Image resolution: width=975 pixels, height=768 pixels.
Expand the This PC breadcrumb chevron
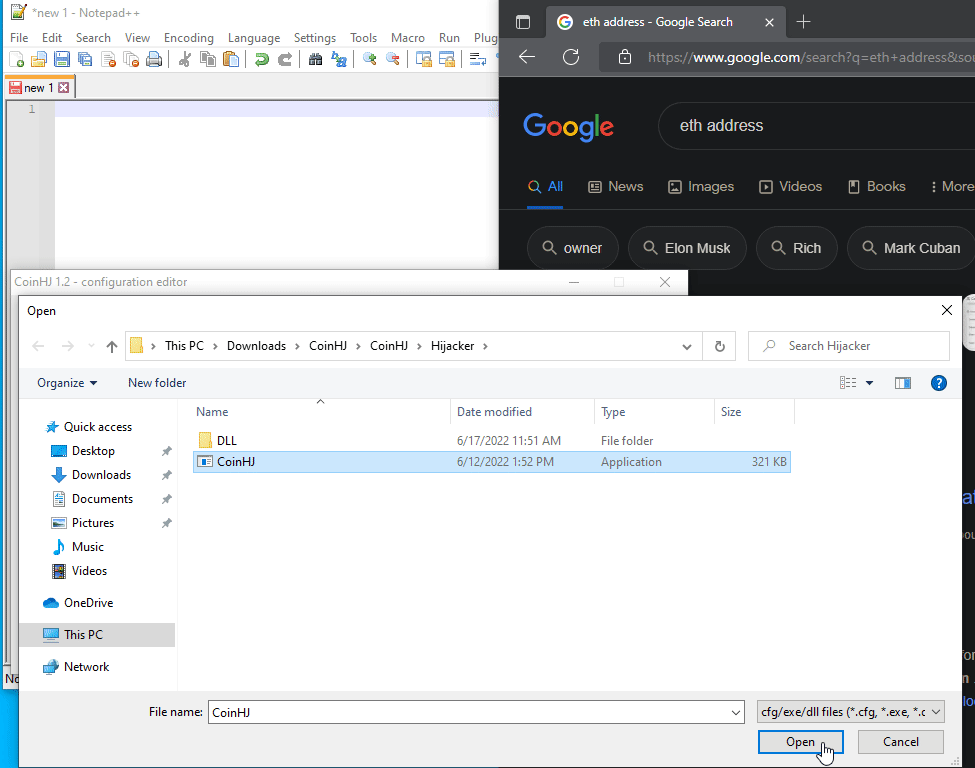215,346
